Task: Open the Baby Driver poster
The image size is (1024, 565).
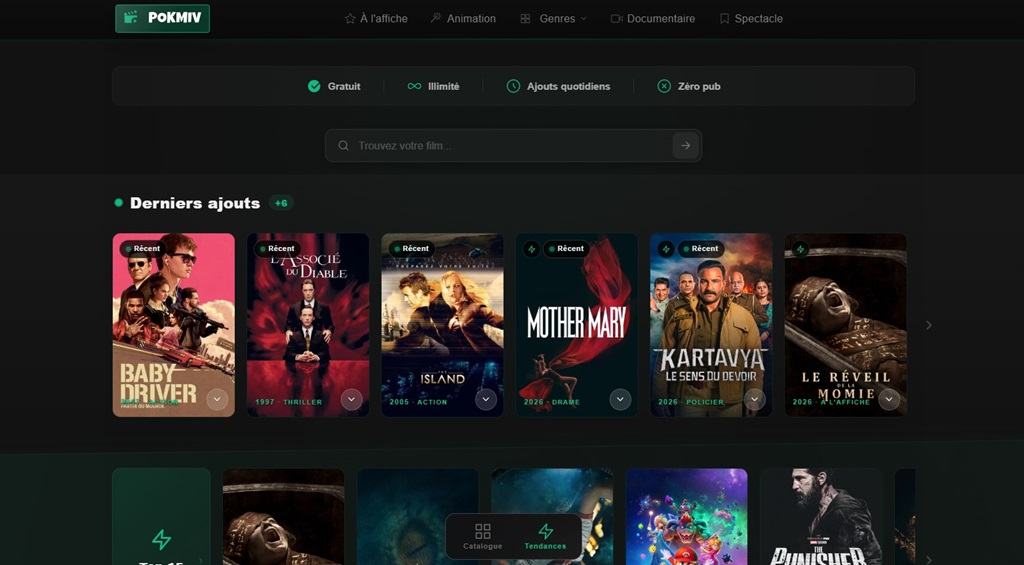Action: click(174, 325)
